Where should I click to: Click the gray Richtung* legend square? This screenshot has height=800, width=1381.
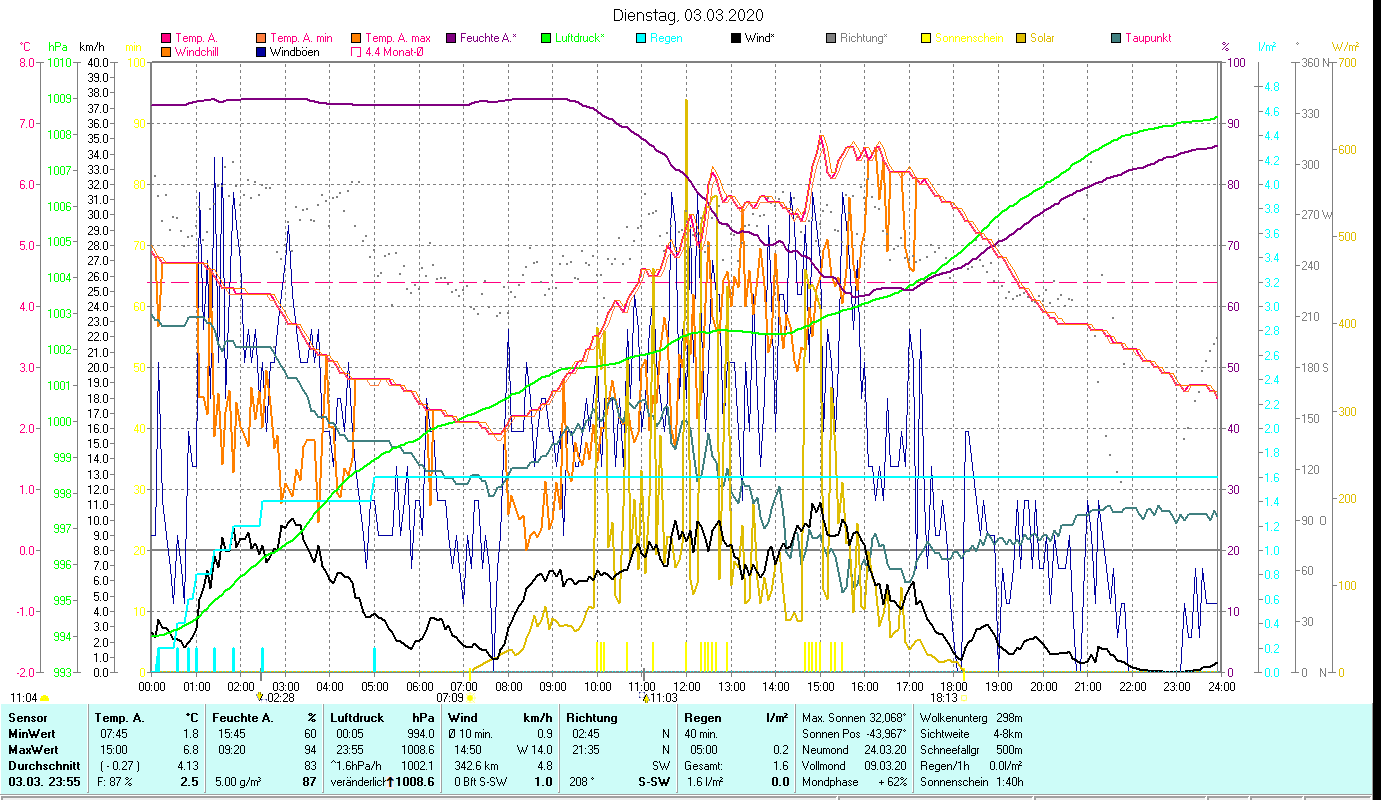tap(831, 39)
